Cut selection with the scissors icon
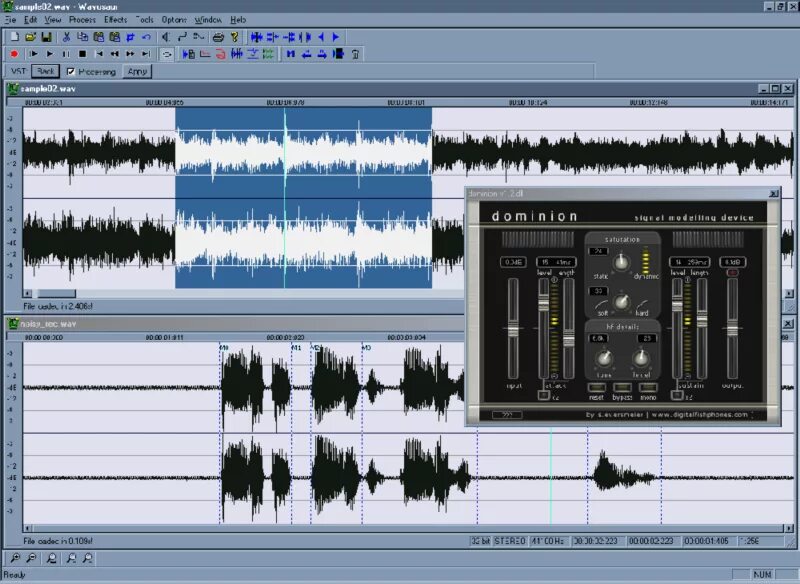This screenshot has width=800, height=584. (x=66, y=37)
